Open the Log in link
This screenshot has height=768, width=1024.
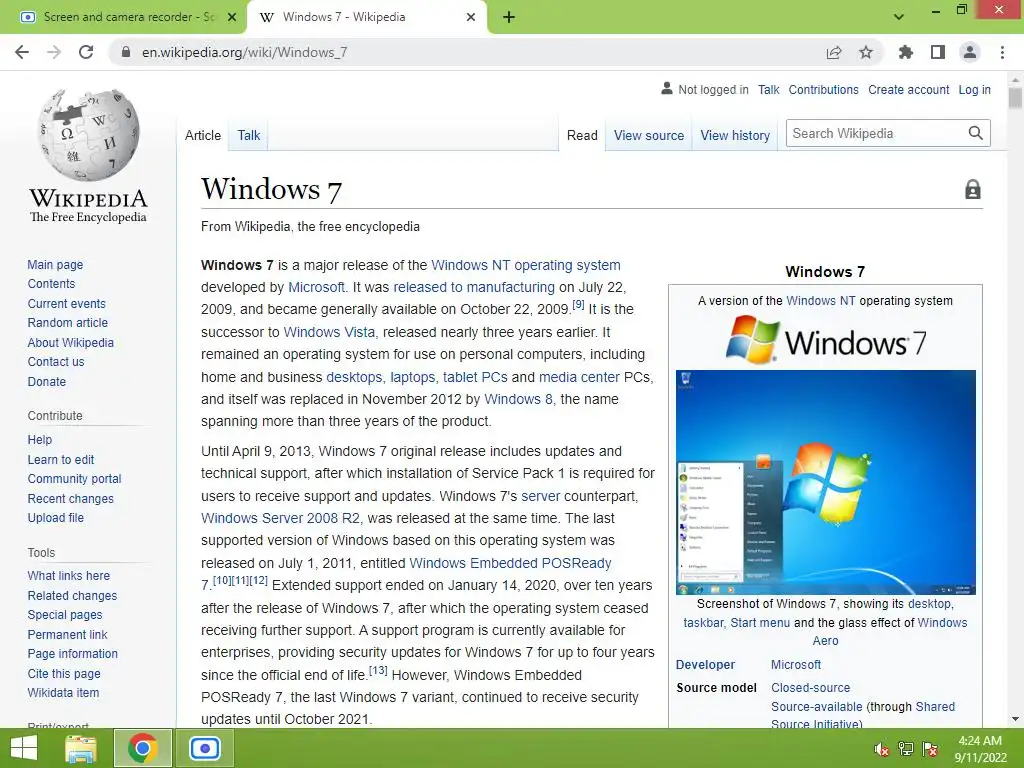click(974, 89)
